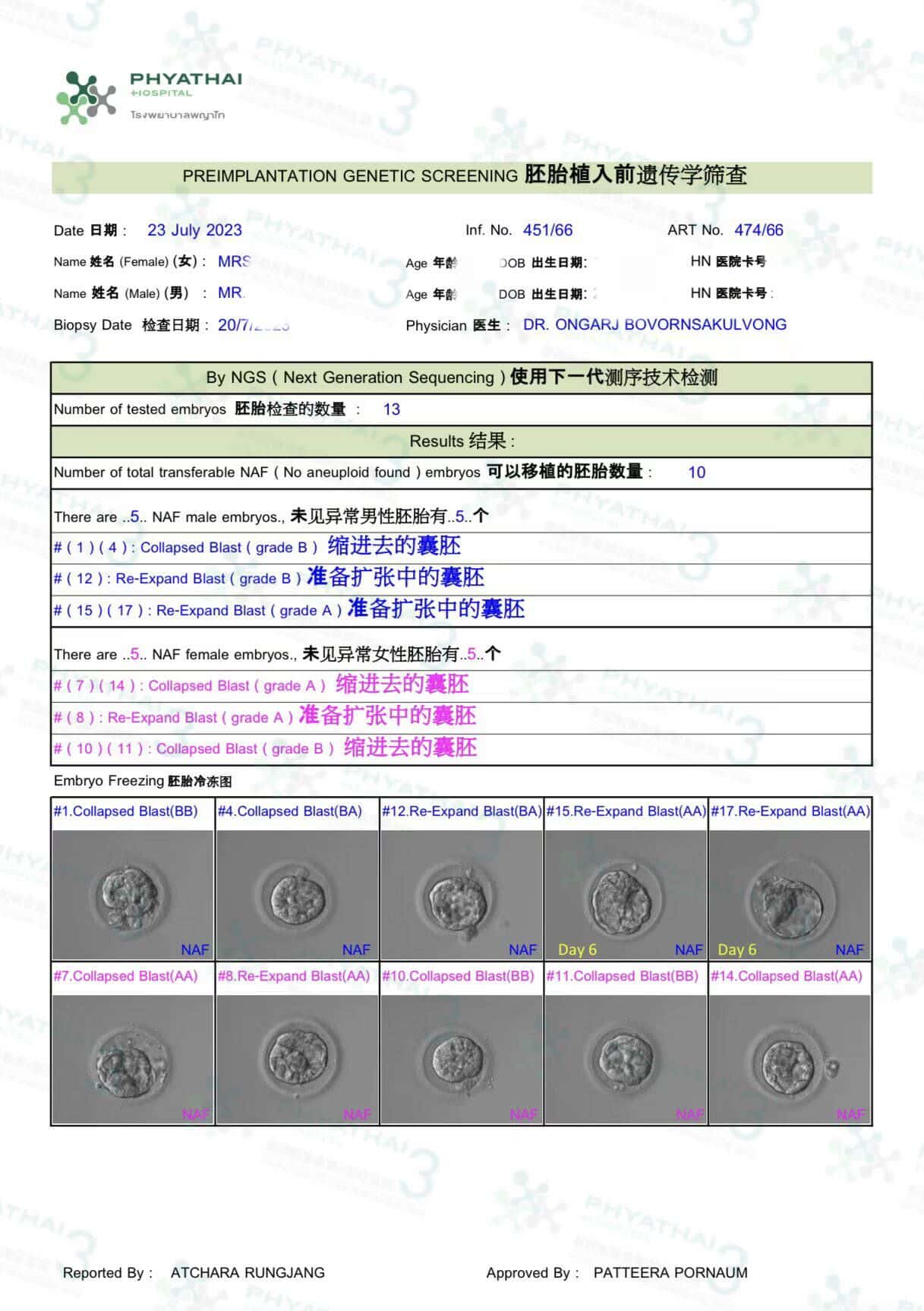The width and height of the screenshot is (924, 1311).
Task: Click the report date 23 July 2023
Action: [194, 230]
